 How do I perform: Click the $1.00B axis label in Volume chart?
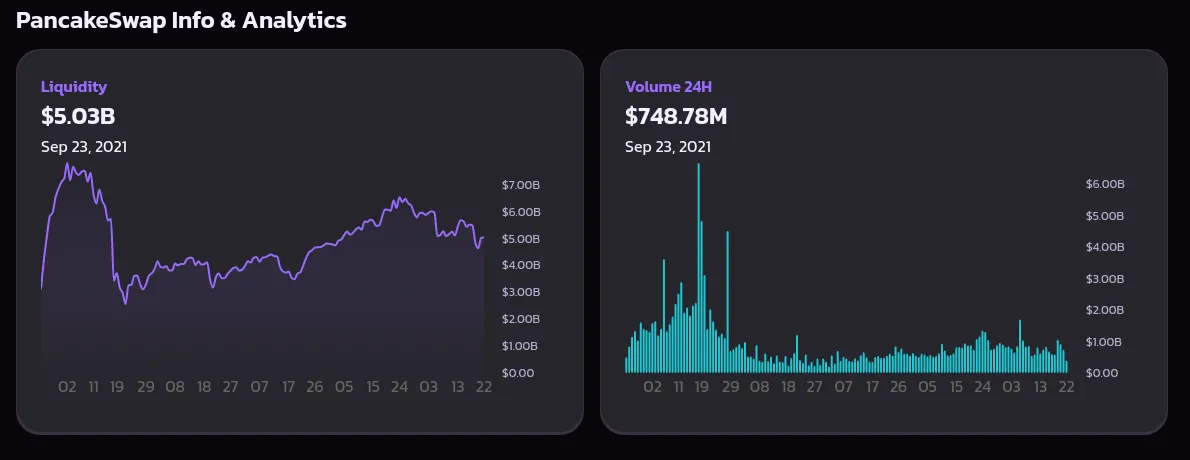[x=1103, y=342]
